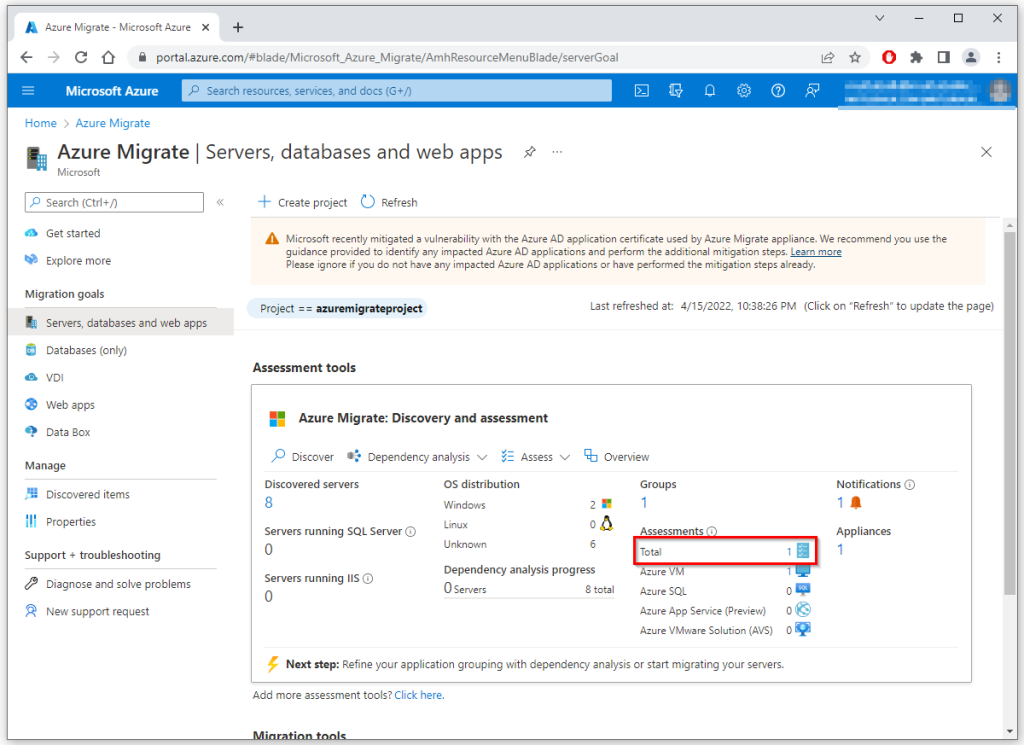Viewport: 1024px width, 745px height.
Task: Go to Home breadcrumb link
Action: tap(40, 123)
